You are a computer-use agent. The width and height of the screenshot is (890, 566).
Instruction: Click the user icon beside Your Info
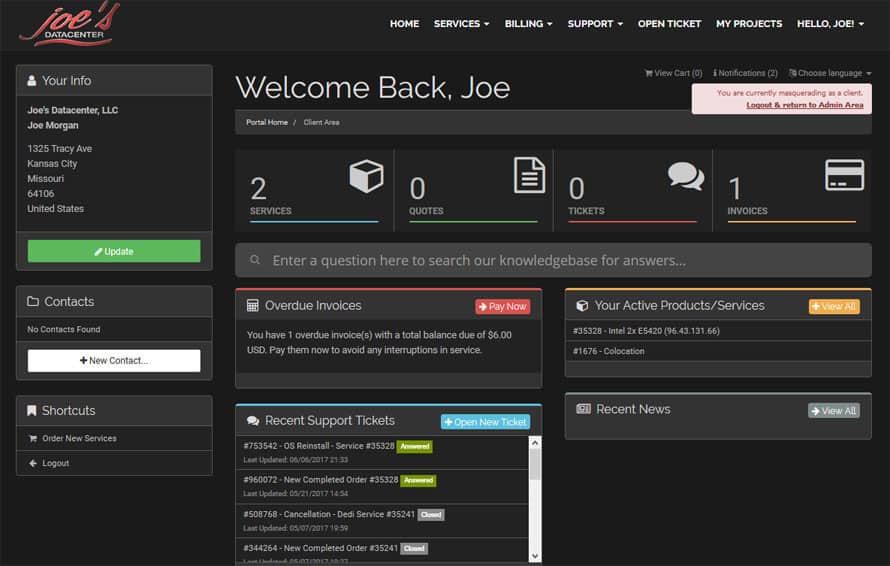[32, 81]
